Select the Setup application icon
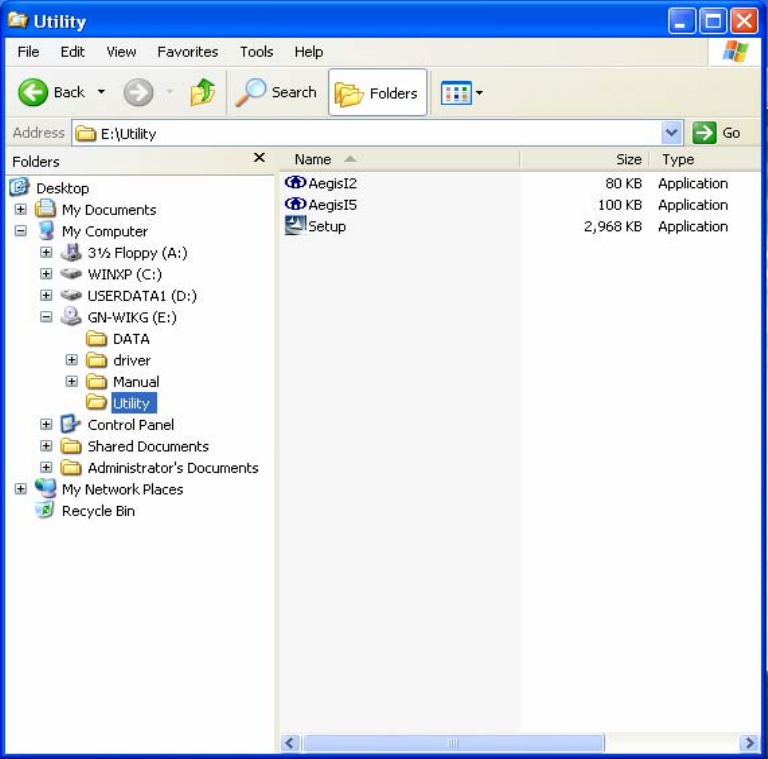The width and height of the screenshot is (768, 759). pos(295,225)
